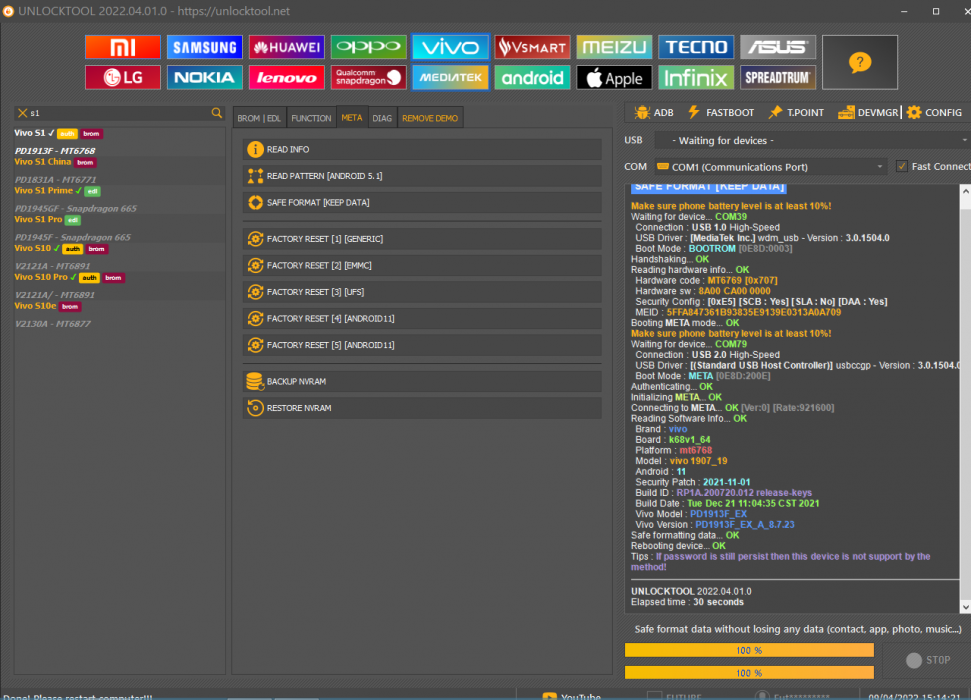Viewport: 971px width, 700px height.
Task: Select the Xiaomi Mi brand logo
Action: (x=123, y=47)
